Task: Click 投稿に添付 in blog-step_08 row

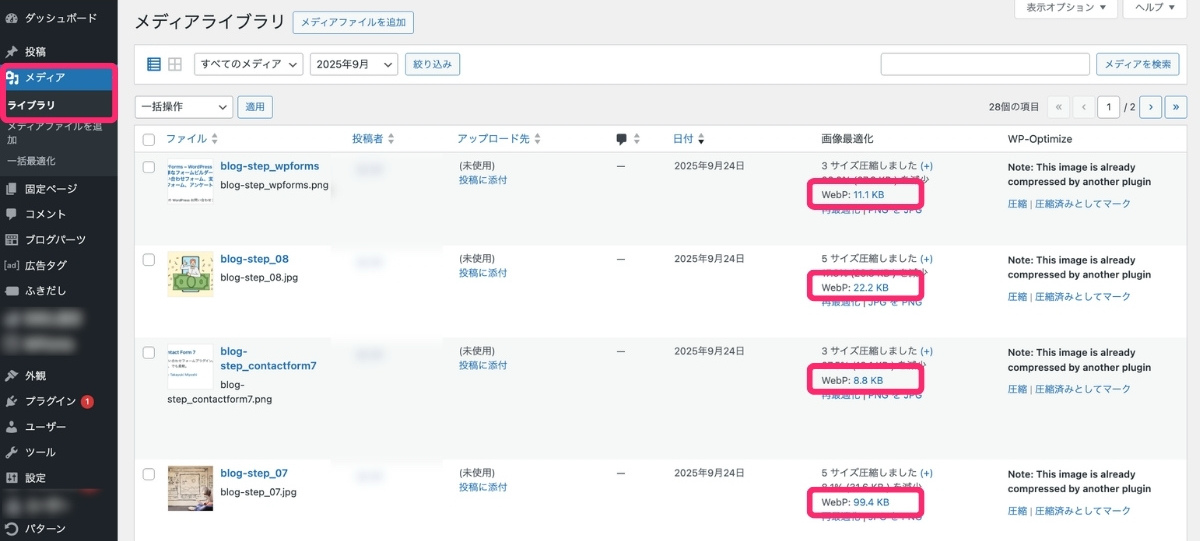Action: (483, 272)
